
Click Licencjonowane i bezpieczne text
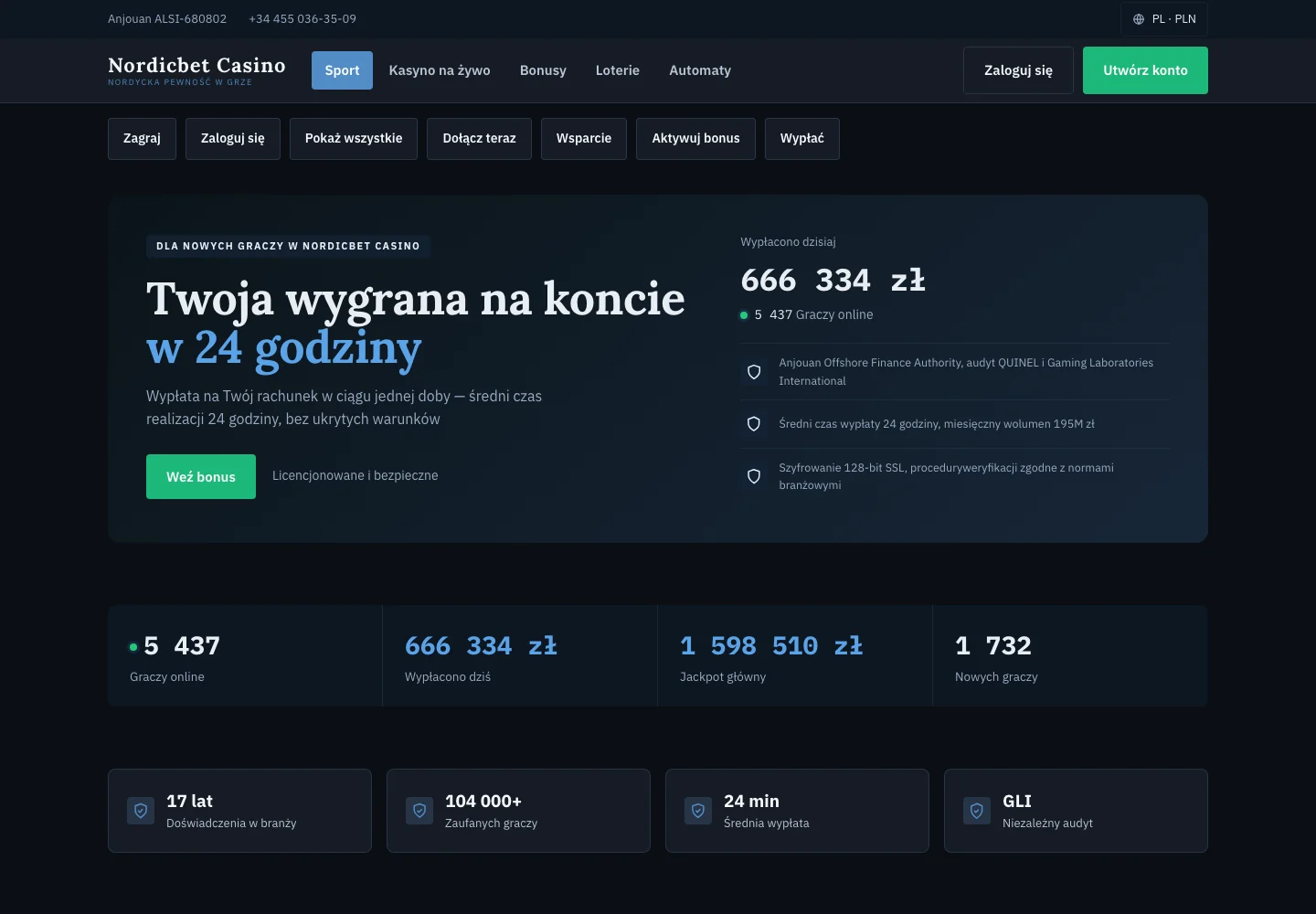pos(355,476)
